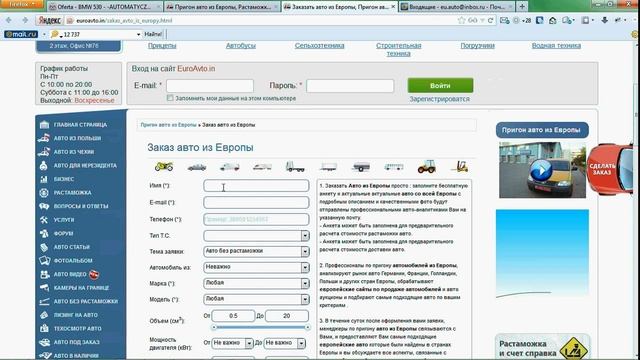This screenshot has width=640, height=360.
Task: Switch to Oferta - BMW 530 tab
Action: click(104, 7)
